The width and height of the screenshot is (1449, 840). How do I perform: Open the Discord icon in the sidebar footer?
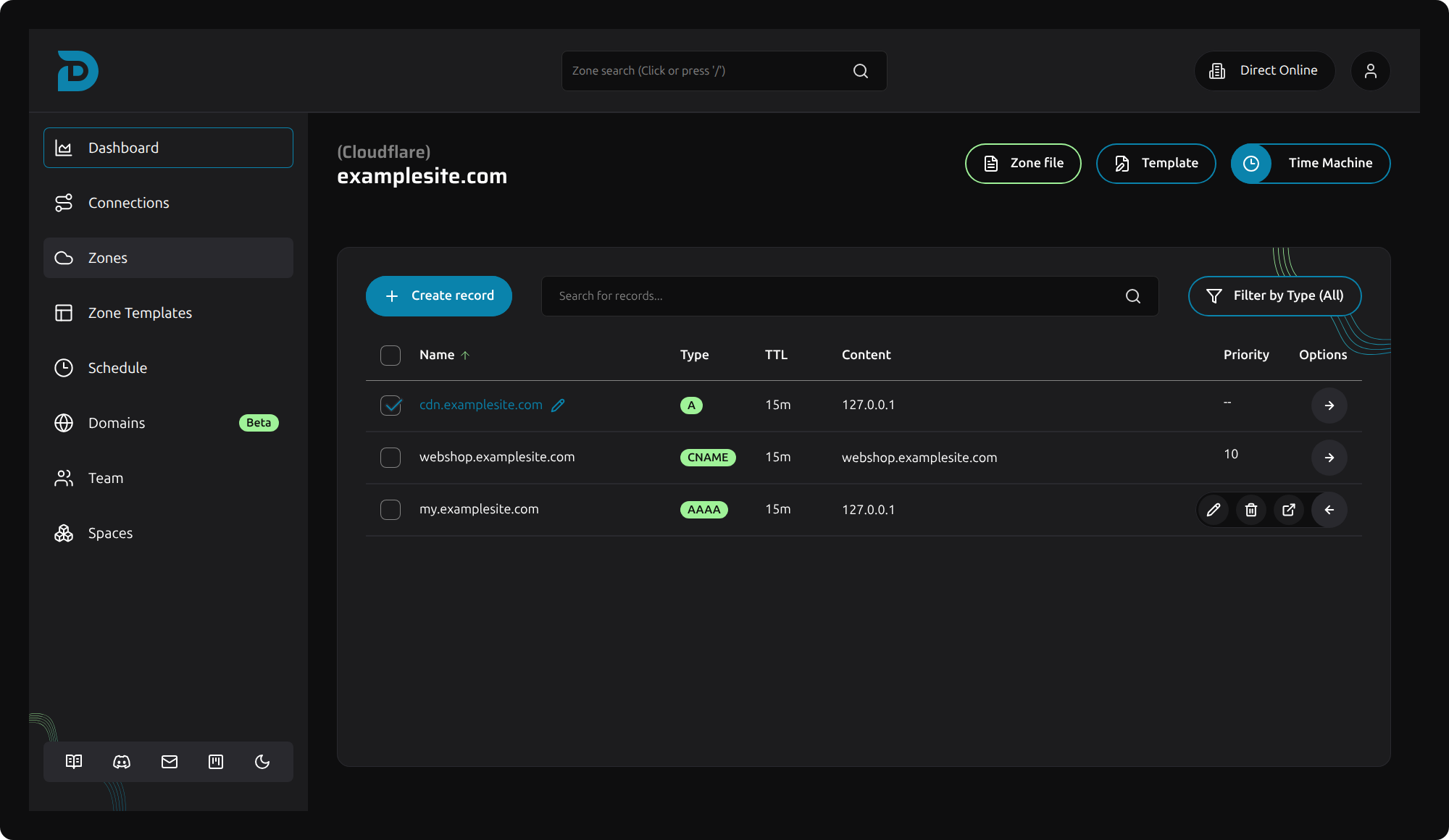[122, 762]
